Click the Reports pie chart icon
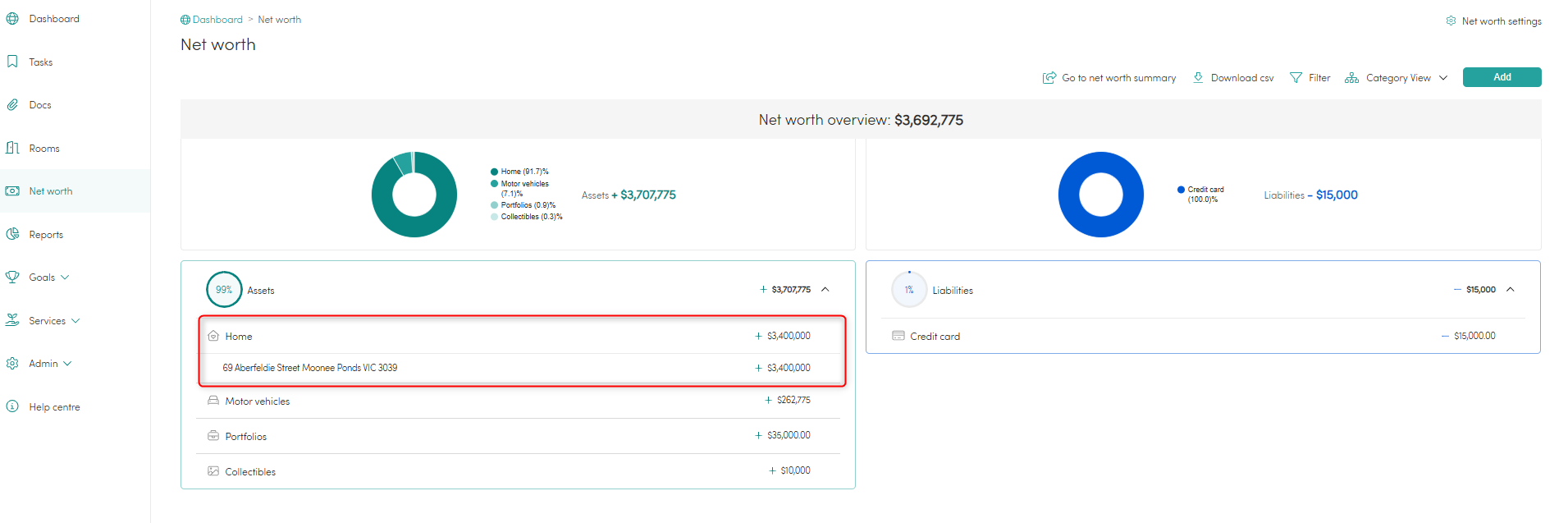 point(12,234)
